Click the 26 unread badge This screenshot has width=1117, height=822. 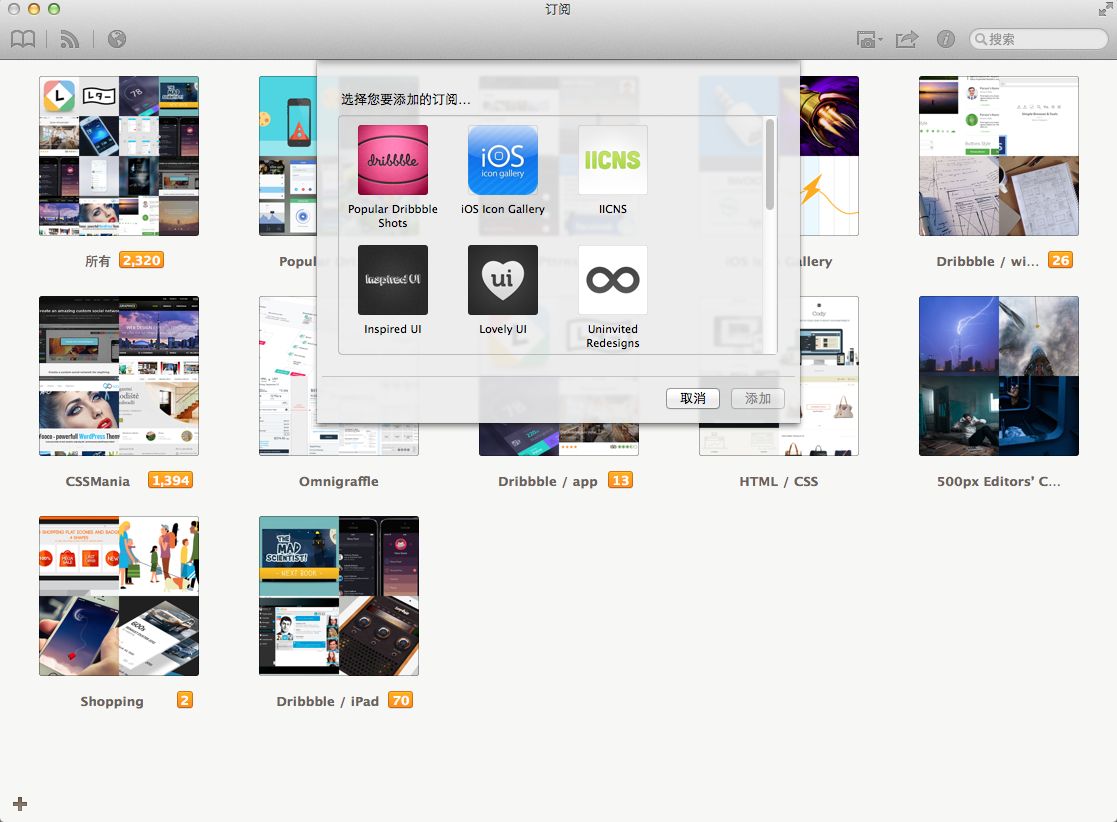pos(1060,260)
